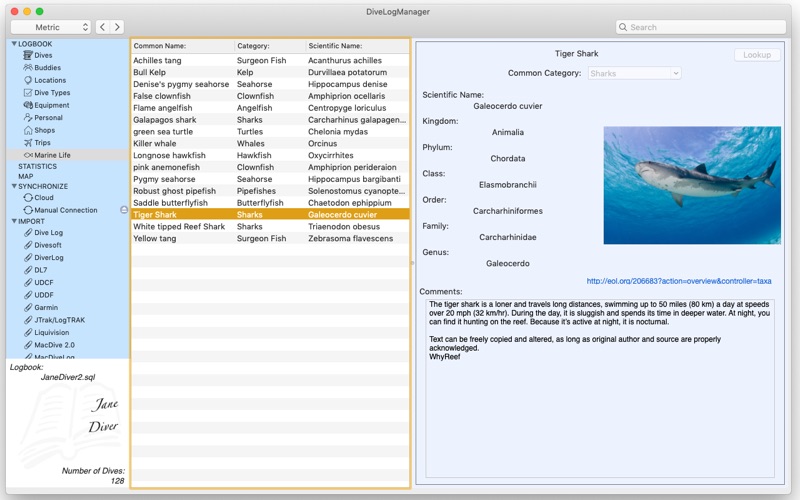Select Galapagos shark row
800x500 pixels.
pos(270,120)
